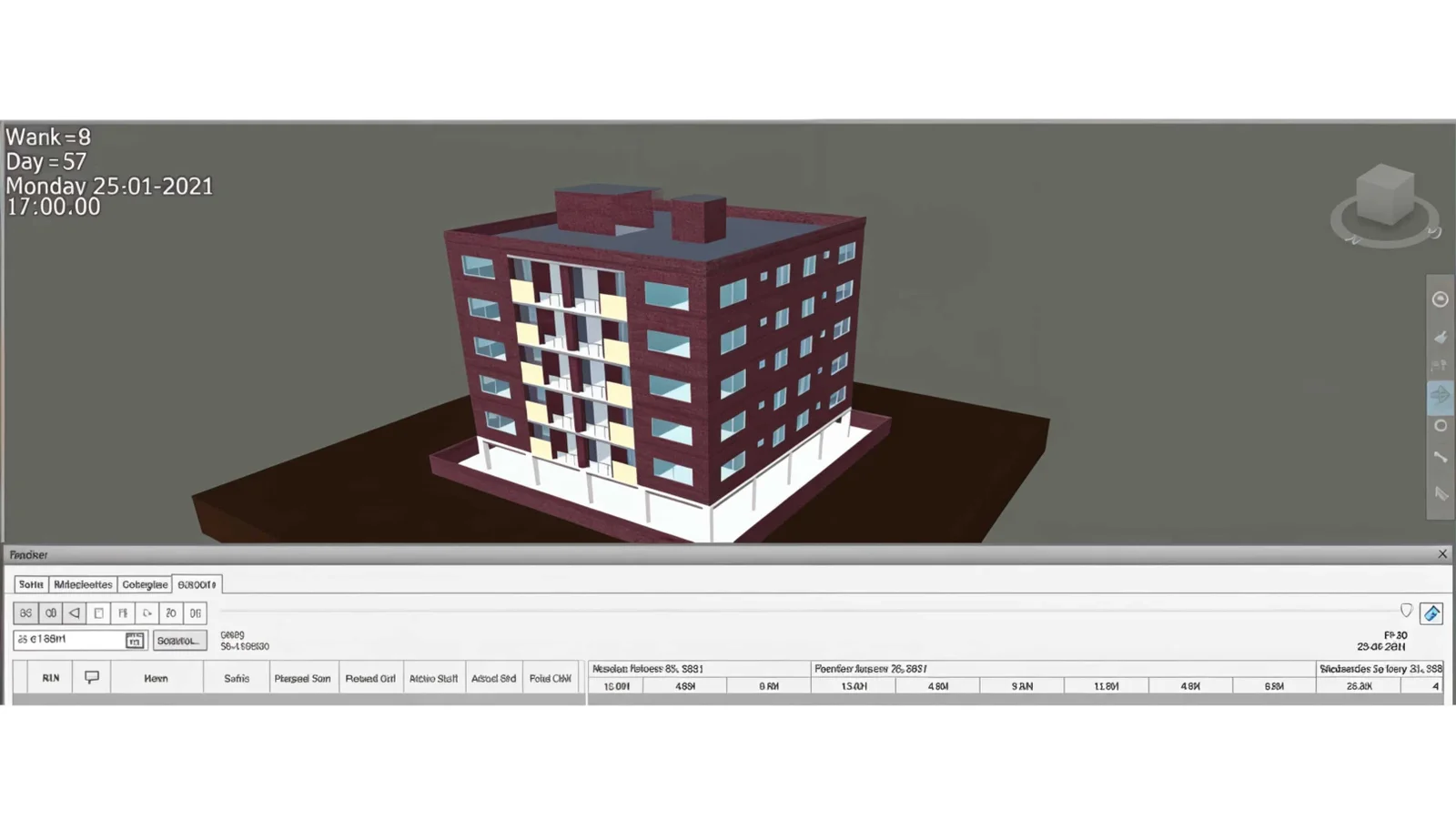The width and height of the screenshot is (1456, 820).
Task: Click the settings button next to date field
Action: tap(179, 641)
